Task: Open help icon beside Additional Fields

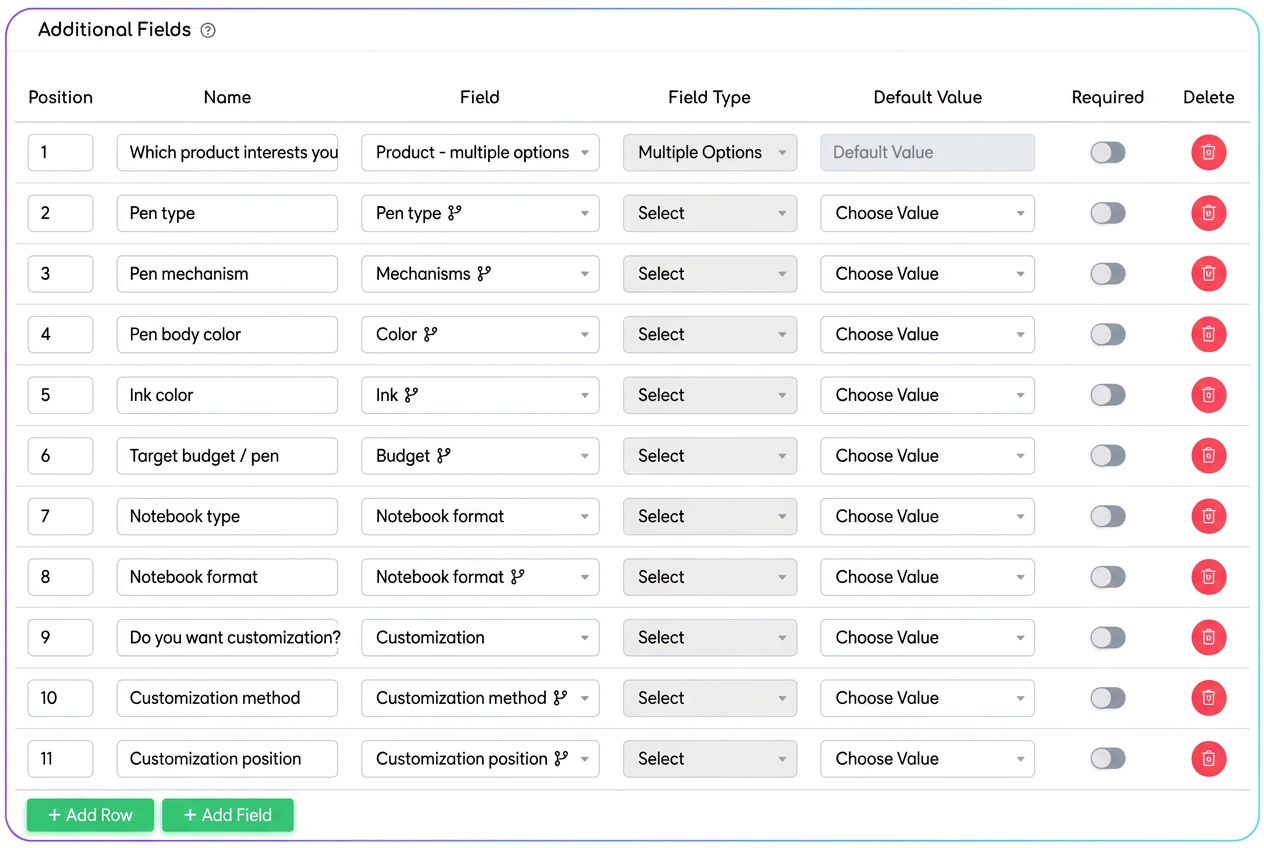Action: (x=208, y=30)
